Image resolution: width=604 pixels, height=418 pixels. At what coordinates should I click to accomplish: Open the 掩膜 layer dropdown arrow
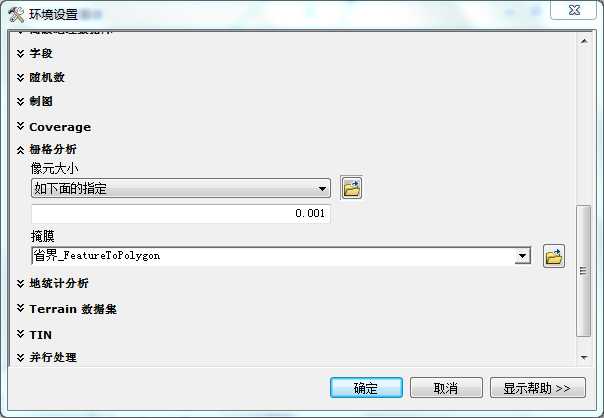coord(522,256)
